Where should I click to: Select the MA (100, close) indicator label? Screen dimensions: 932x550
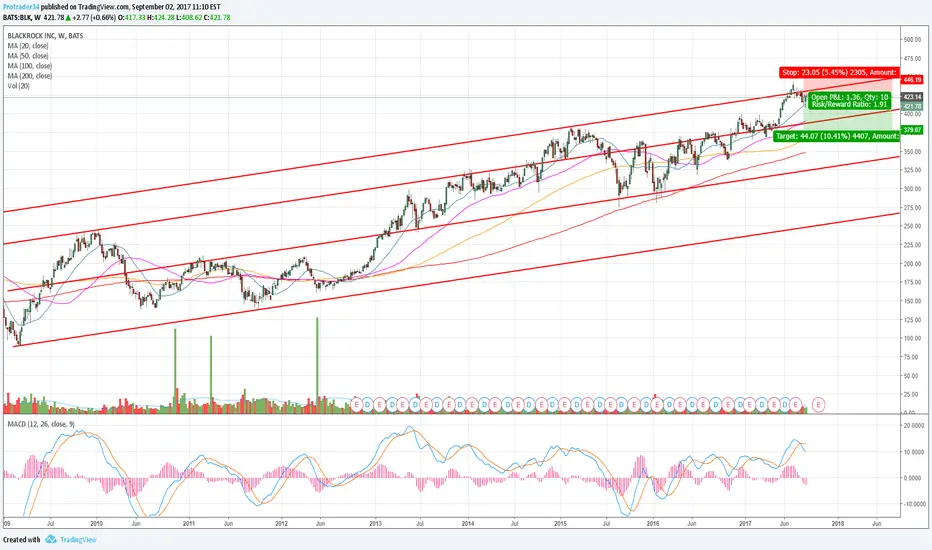30,66
